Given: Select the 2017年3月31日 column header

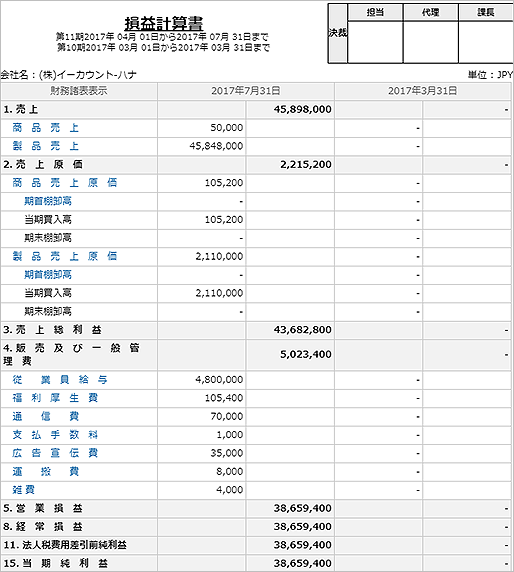Looking at the screenshot, I should point(422,91).
